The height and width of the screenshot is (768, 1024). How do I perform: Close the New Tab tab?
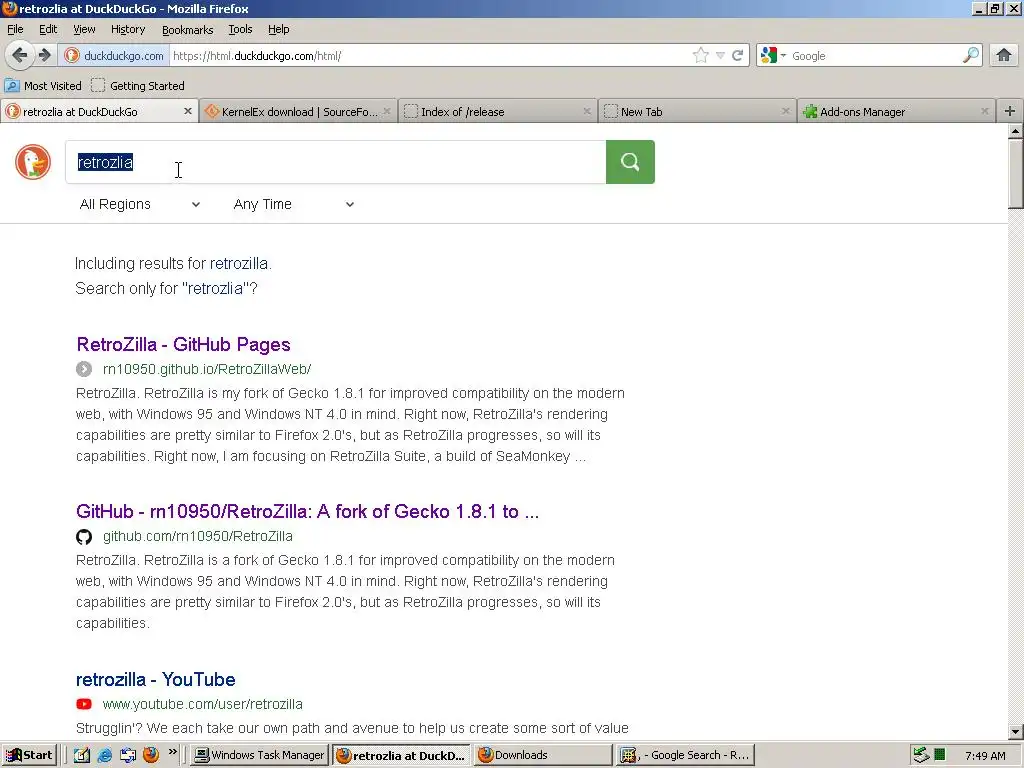[x=786, y=112]
